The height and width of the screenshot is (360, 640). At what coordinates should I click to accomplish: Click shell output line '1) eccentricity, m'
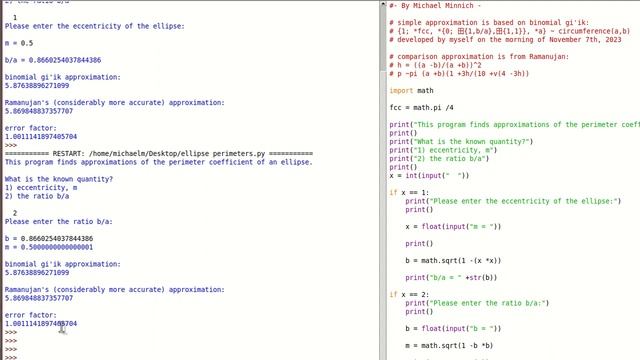[41, 187]
